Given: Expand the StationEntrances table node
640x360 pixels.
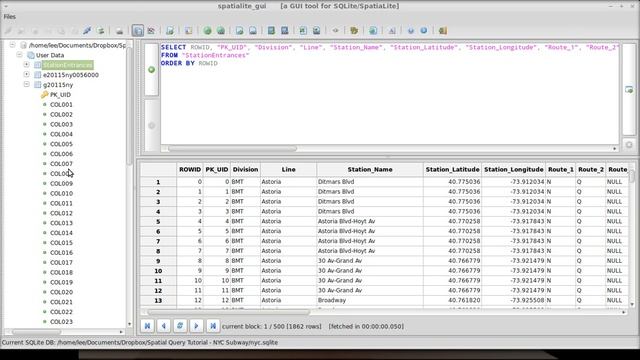Looking at the screenshot, I should [27, 64].
